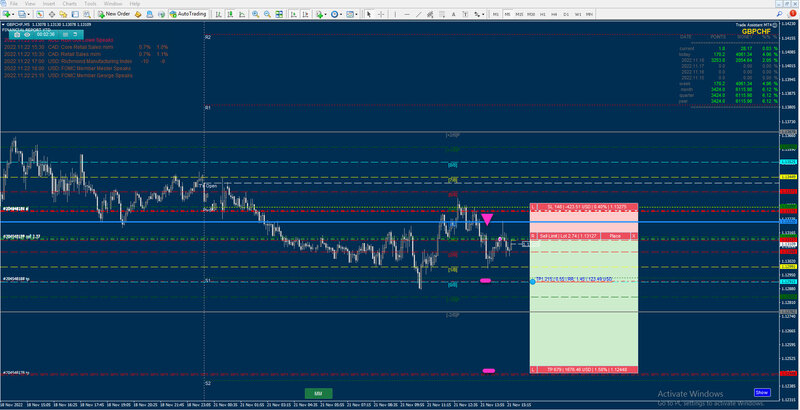Click the templates icon
The image size is (800, 410).
[x=349, y=14]
